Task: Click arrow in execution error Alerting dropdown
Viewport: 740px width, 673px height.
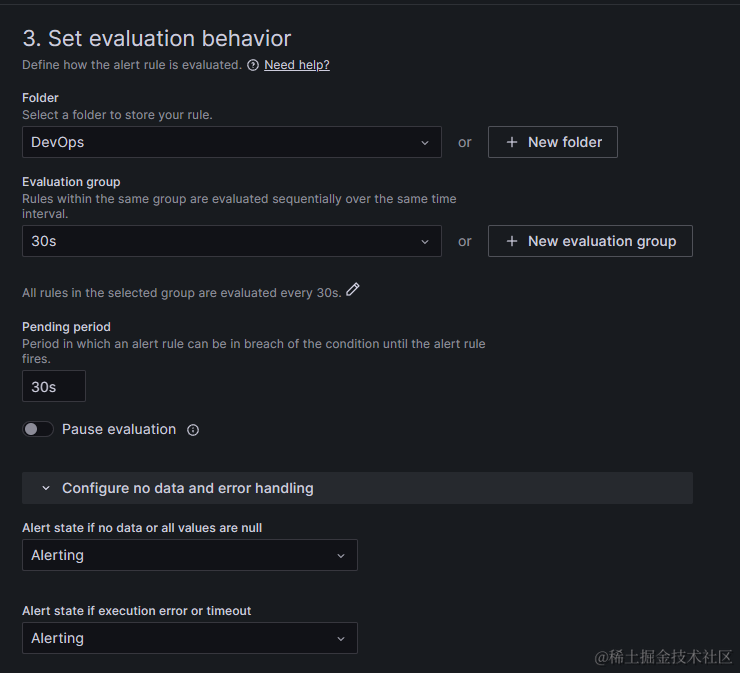Action: click(x=341, y=639)
